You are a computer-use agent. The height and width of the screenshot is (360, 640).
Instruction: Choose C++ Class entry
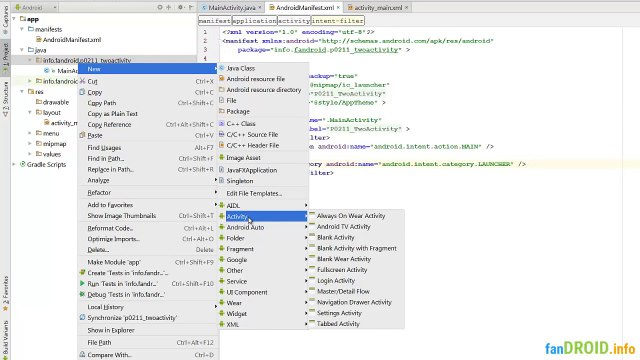click(x=263, y=124)
